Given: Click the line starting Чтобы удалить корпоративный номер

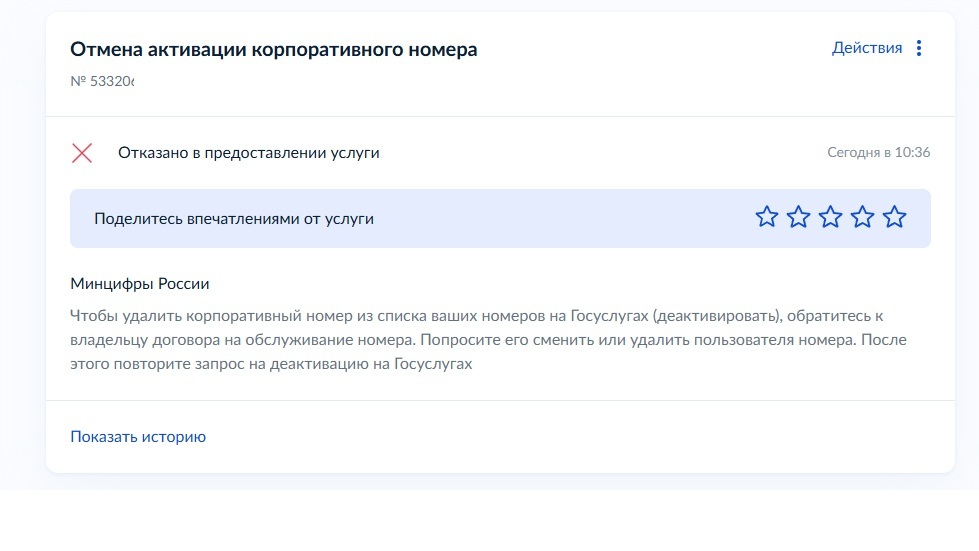Looking at the screenshot, I should click(476, 316).
